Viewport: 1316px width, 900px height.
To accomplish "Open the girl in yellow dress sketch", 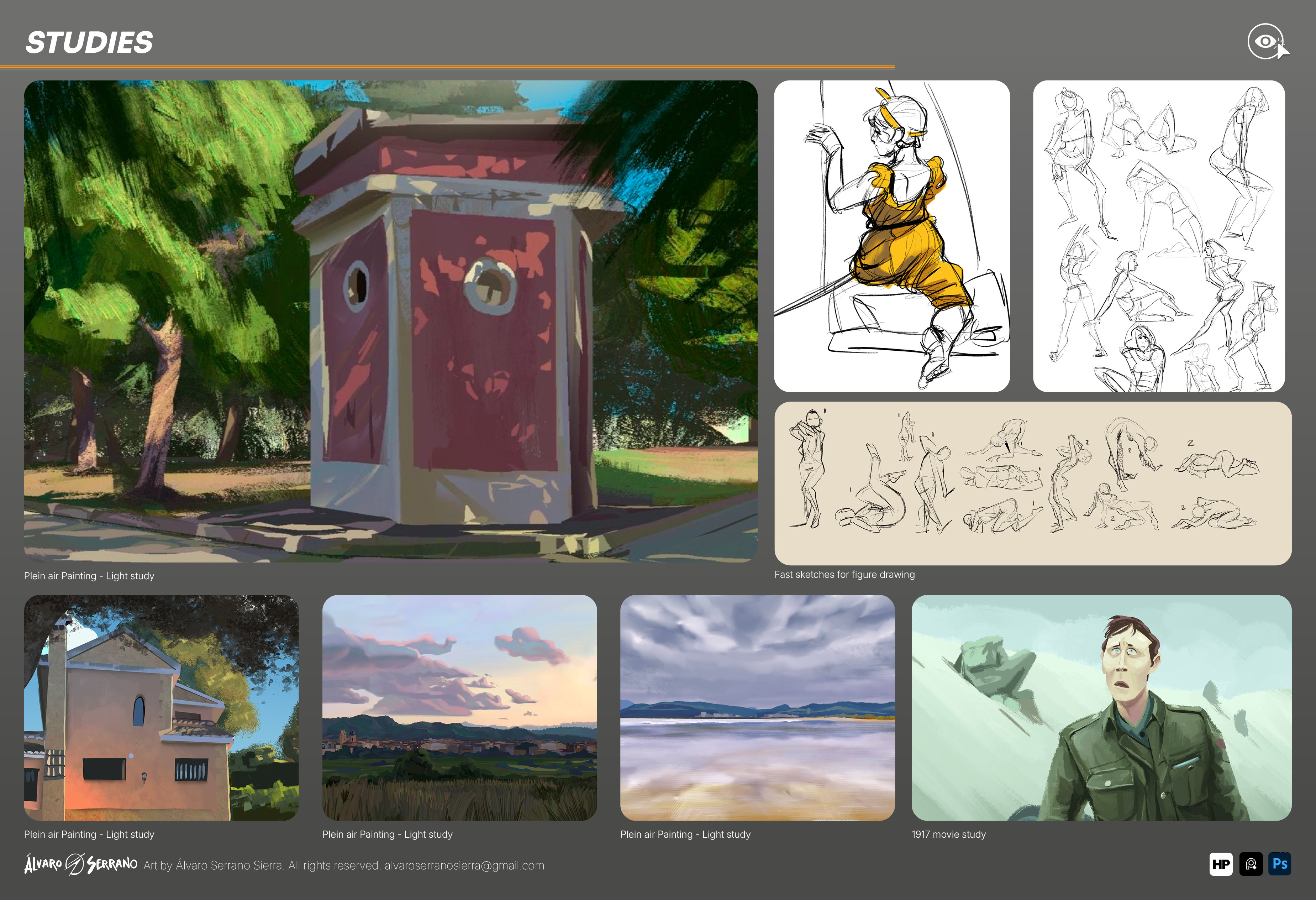I will coord(891,236).
